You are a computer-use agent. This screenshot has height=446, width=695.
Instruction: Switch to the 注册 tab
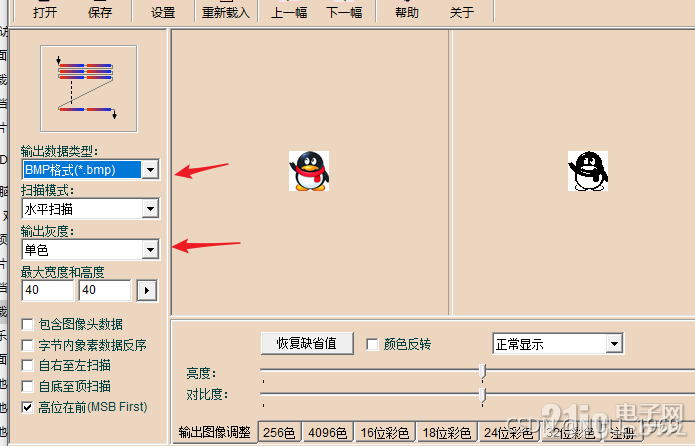(623, 433)
